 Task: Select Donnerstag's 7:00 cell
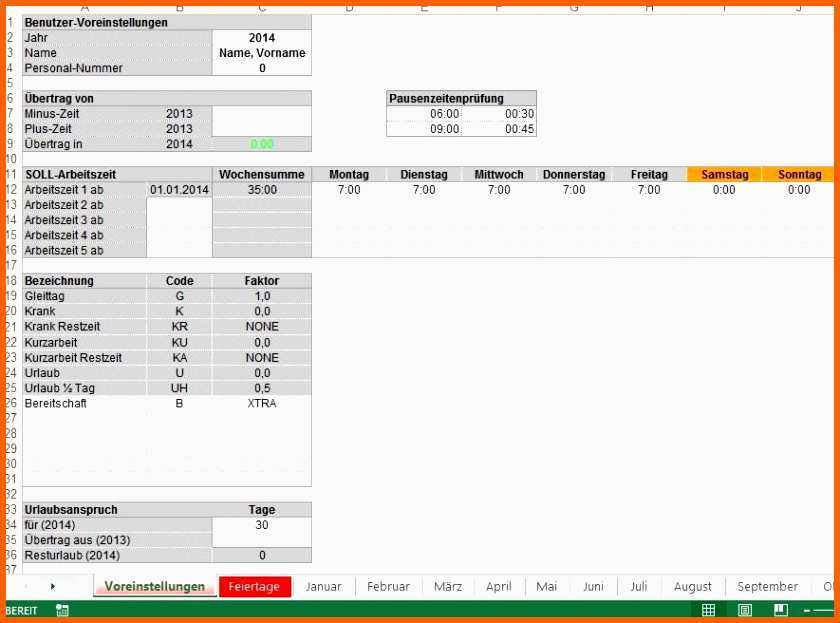coord(574,190)
